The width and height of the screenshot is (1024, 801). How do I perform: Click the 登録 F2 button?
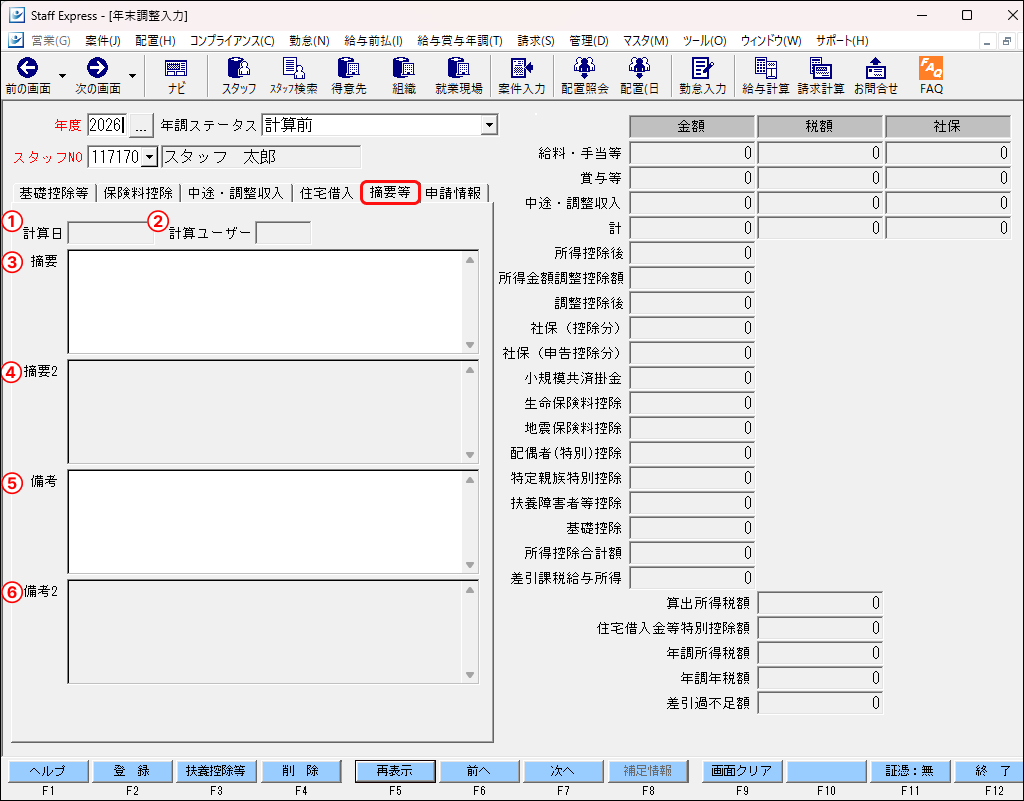coord(133,771)
